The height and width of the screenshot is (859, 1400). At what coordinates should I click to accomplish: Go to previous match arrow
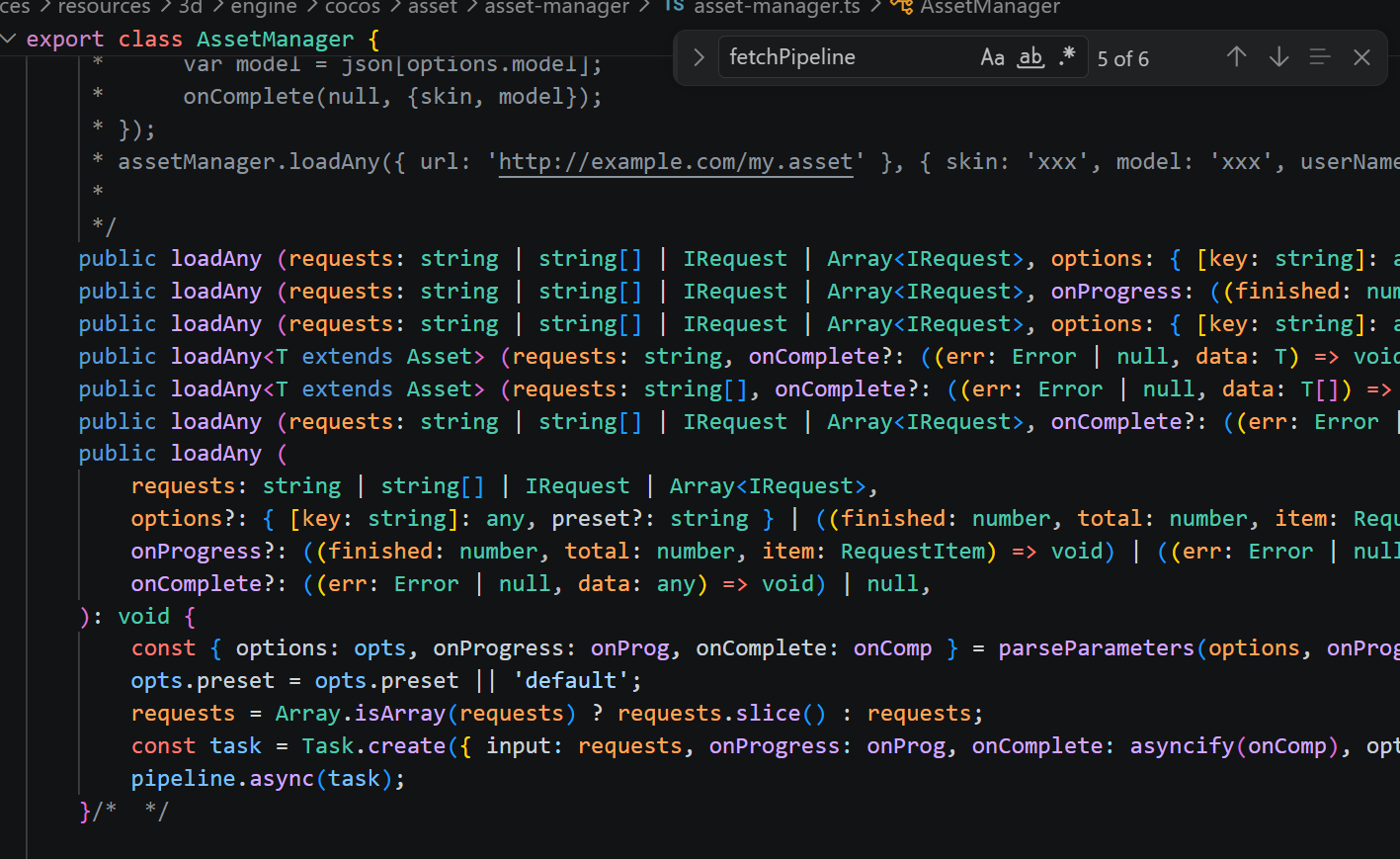click(x=1236, y=57)
